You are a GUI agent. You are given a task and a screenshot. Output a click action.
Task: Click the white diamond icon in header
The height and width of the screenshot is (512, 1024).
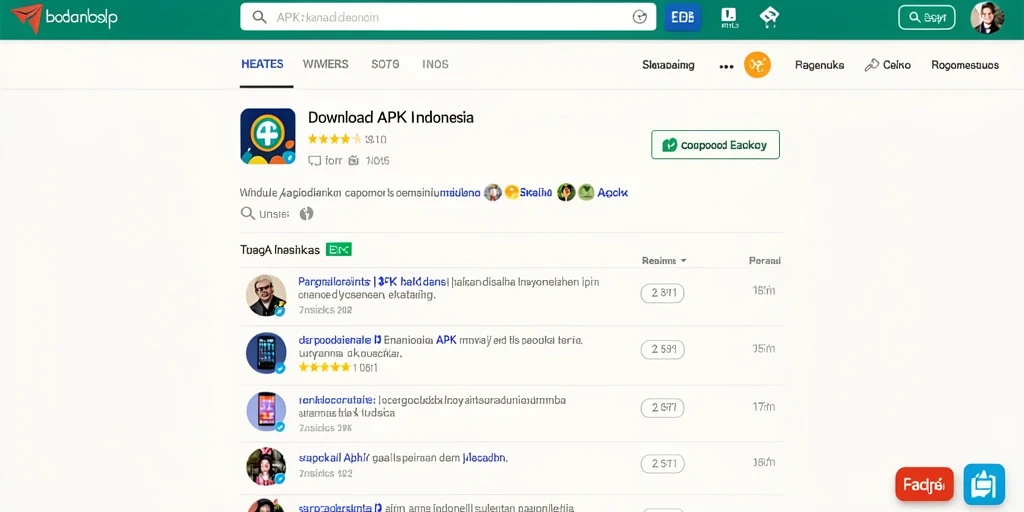pos(769,17)
